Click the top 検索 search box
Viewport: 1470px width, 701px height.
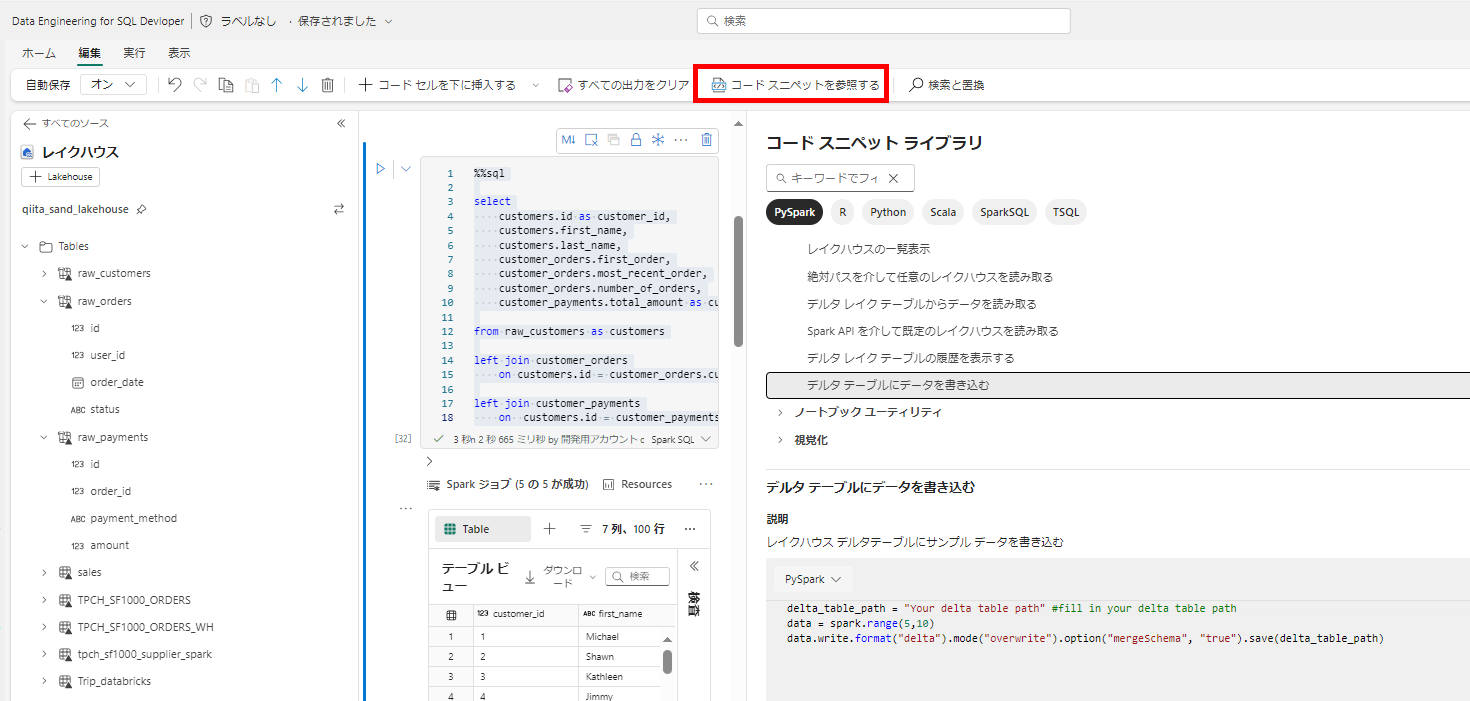pos(883,21)
